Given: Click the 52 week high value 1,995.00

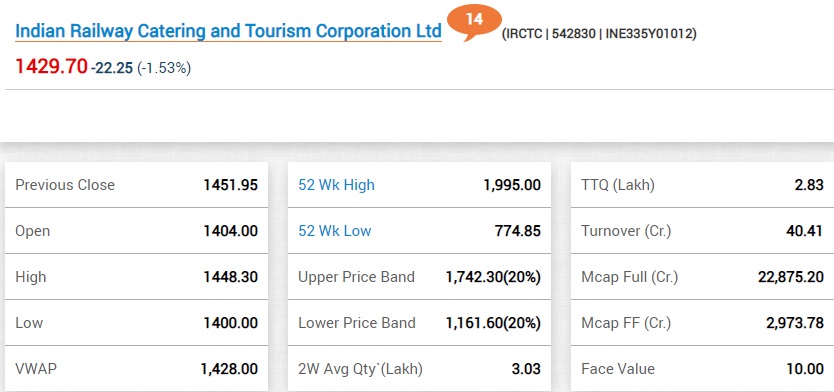Looking at the screenshot, I should coord(512,185).
